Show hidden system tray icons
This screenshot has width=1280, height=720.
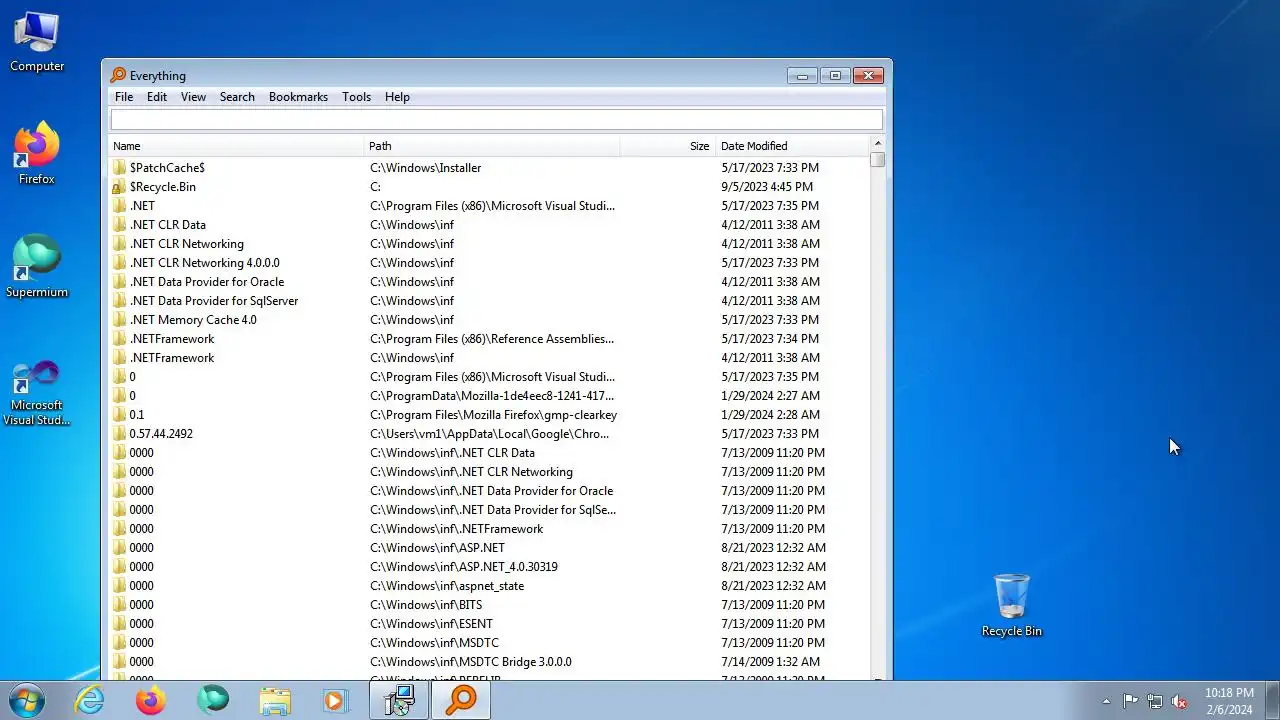click(1106, 701)
